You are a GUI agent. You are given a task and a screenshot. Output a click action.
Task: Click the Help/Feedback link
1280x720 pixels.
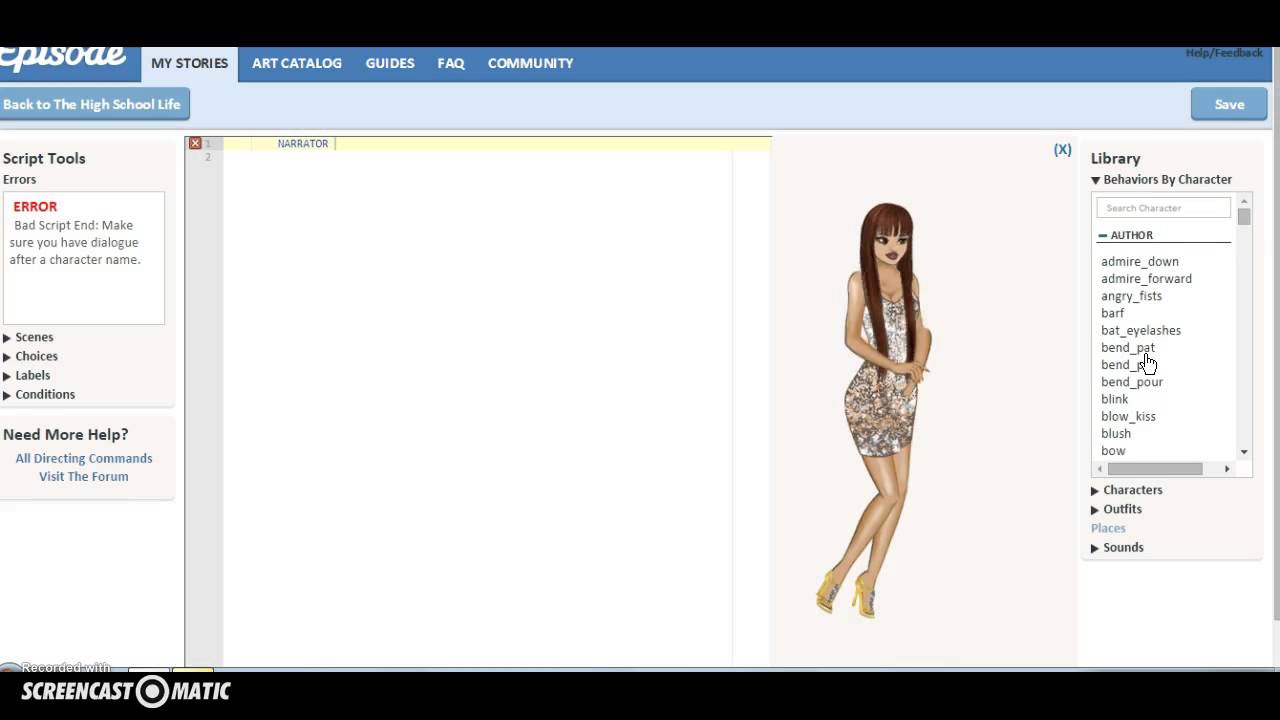(x=1224, y=53)
